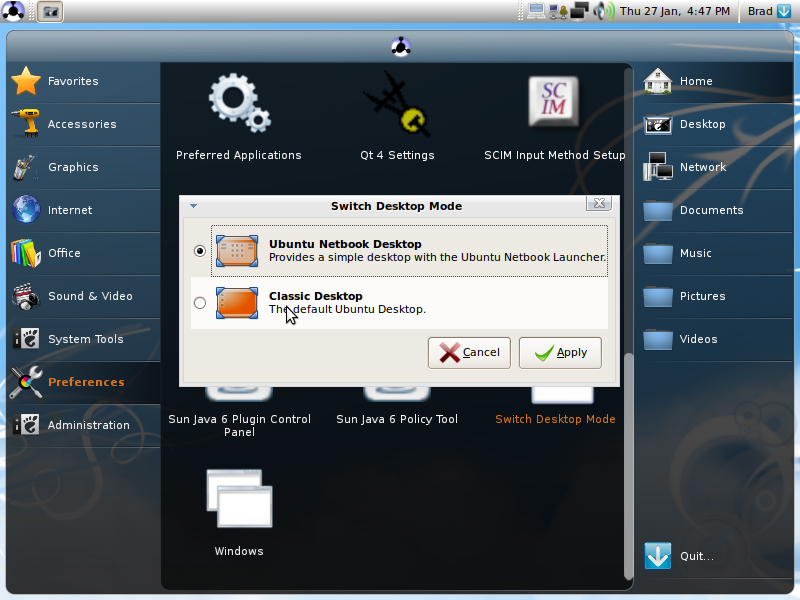Open the Favorites category
800x600 pixels.
tap(83, 81)
